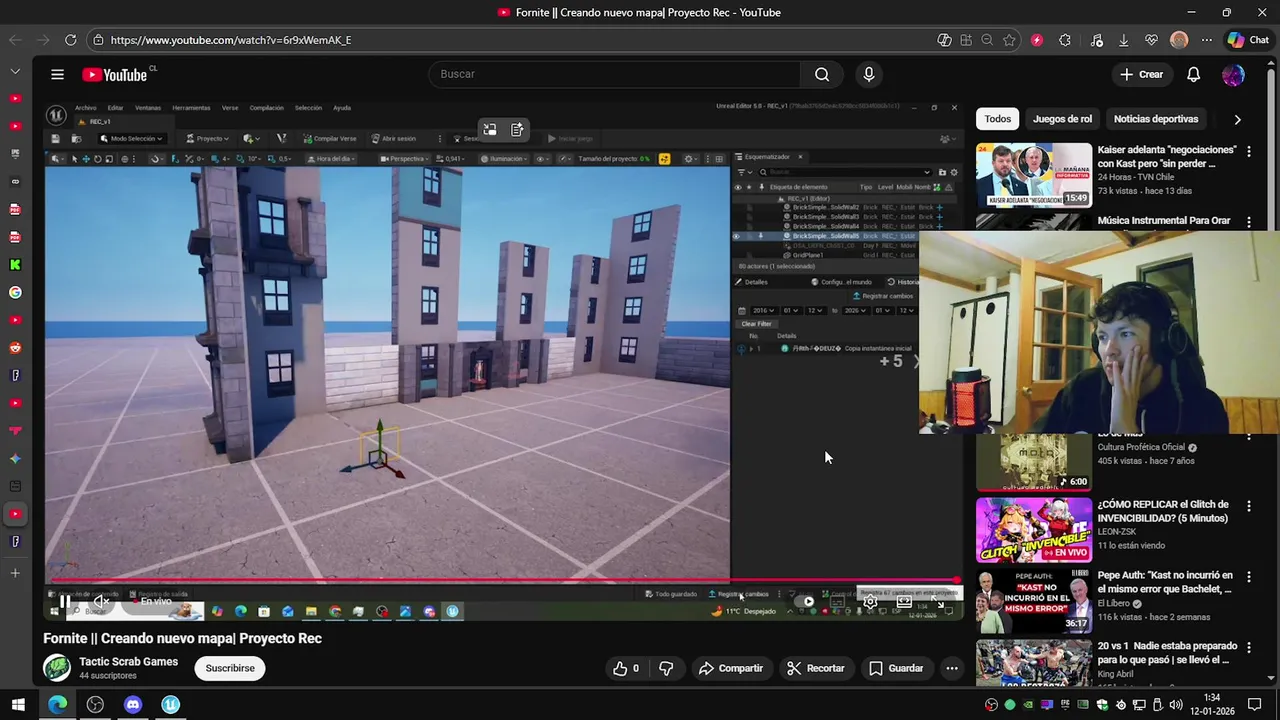Open a new vertical tab with plus
This screenshot has height=720, width=1280.
coord(15,573)
